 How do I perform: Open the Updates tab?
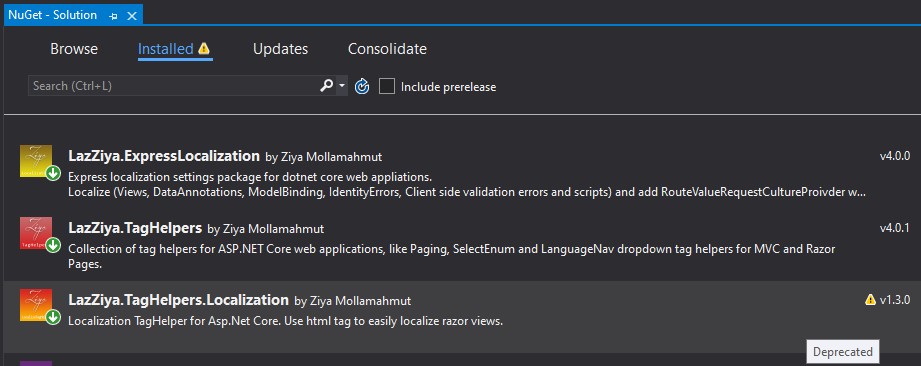click(280, 49)
